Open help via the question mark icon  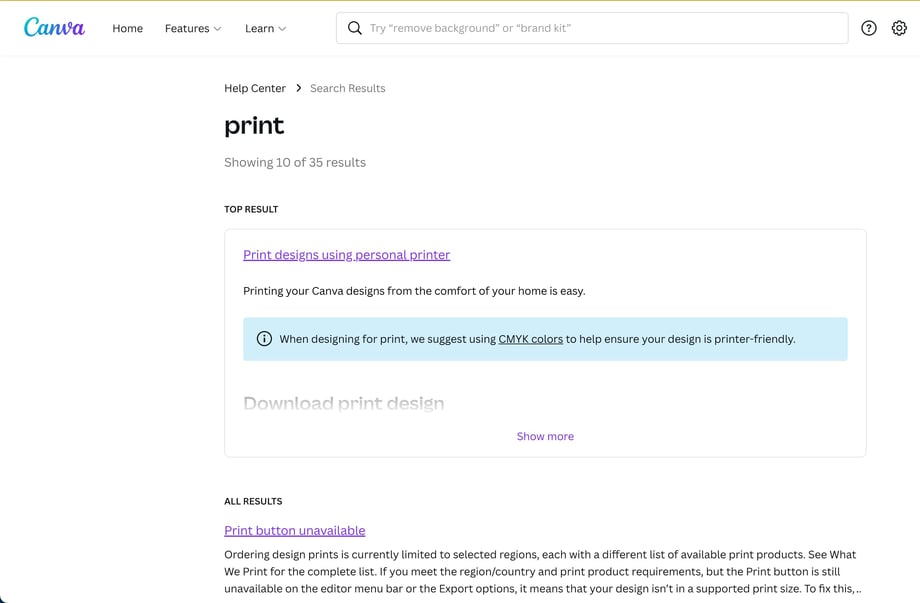pos(868,28)
